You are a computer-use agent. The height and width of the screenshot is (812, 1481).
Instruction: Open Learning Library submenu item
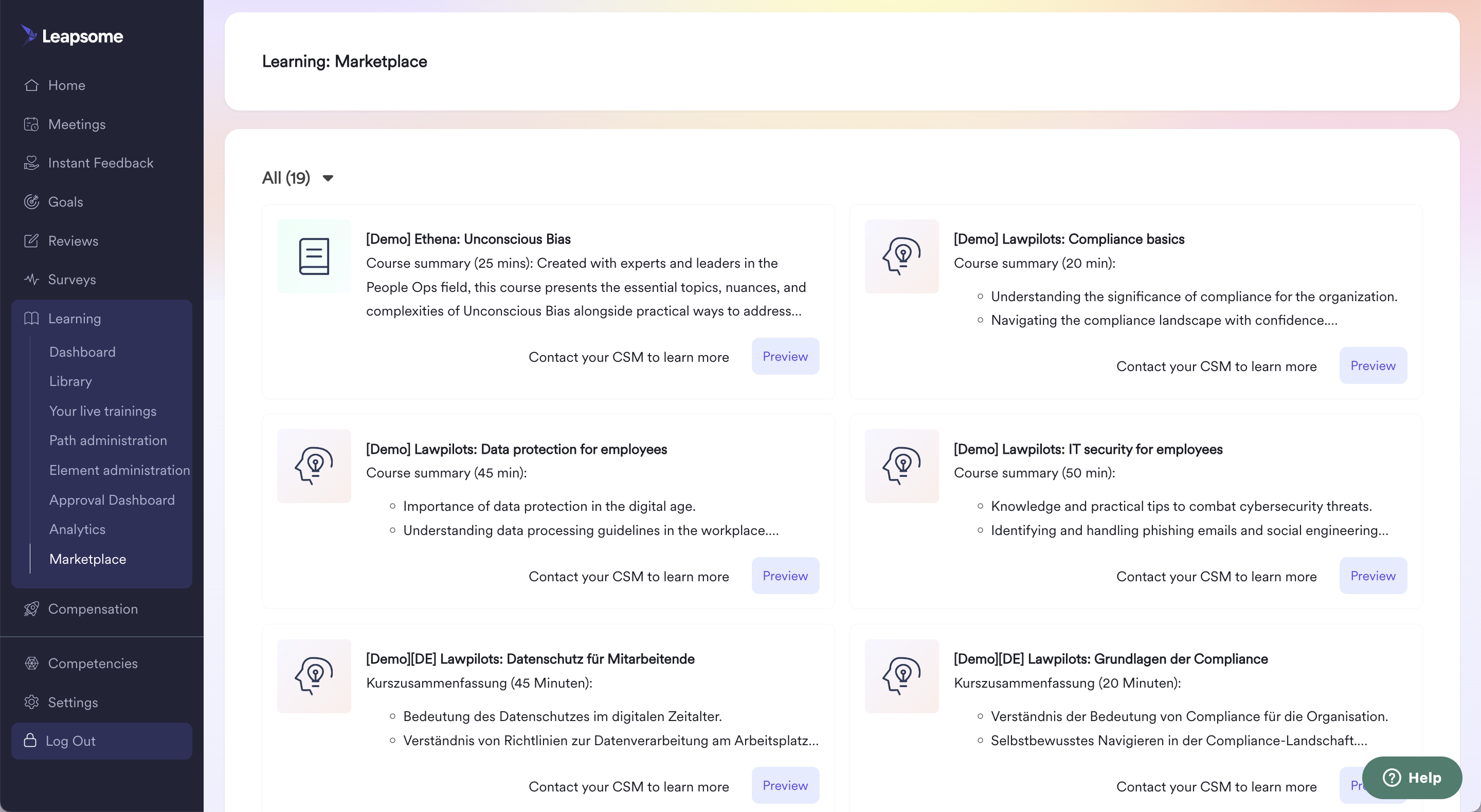click(70, 381)
